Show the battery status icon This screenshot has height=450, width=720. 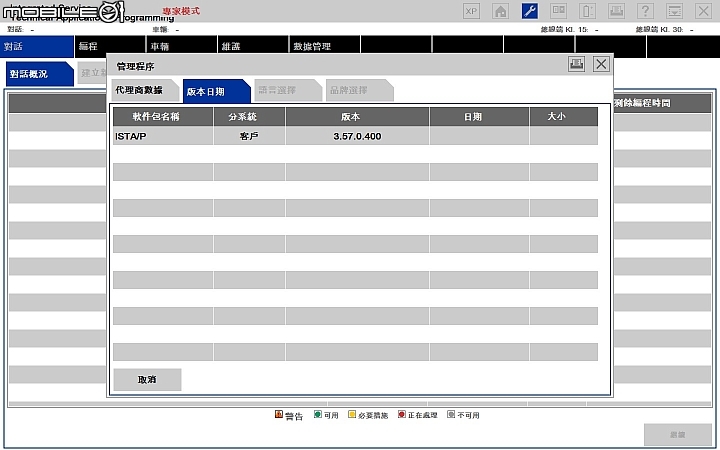pos(587,11)
